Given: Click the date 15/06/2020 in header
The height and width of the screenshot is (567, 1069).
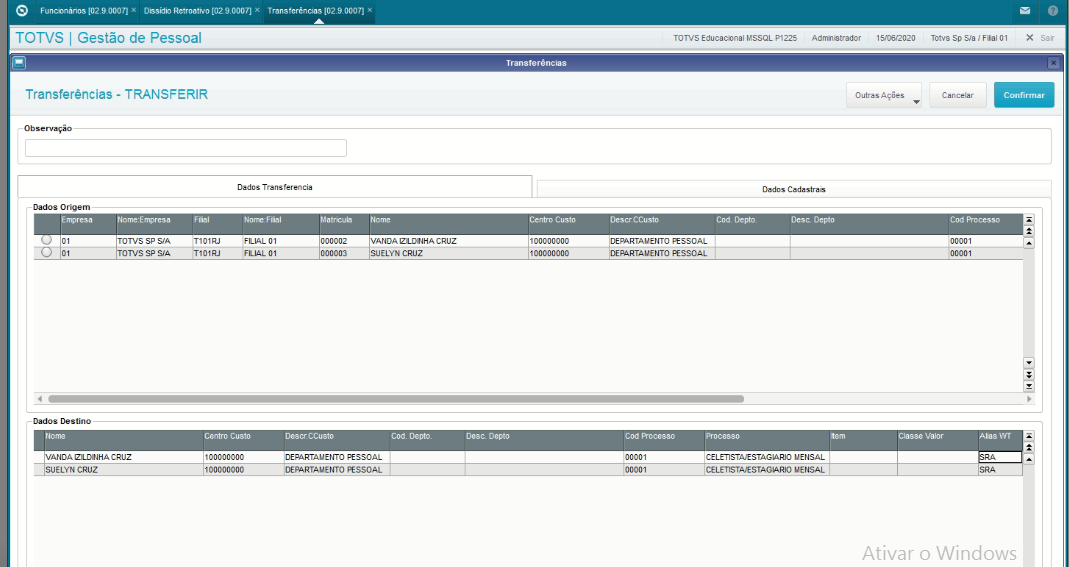Looking at the screenshot, I should (895, 38).
